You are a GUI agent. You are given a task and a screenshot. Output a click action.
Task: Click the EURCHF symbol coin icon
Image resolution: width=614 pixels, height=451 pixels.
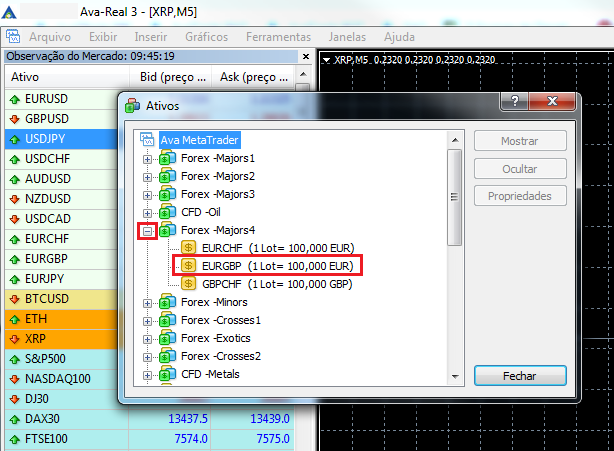pos(188,248)
